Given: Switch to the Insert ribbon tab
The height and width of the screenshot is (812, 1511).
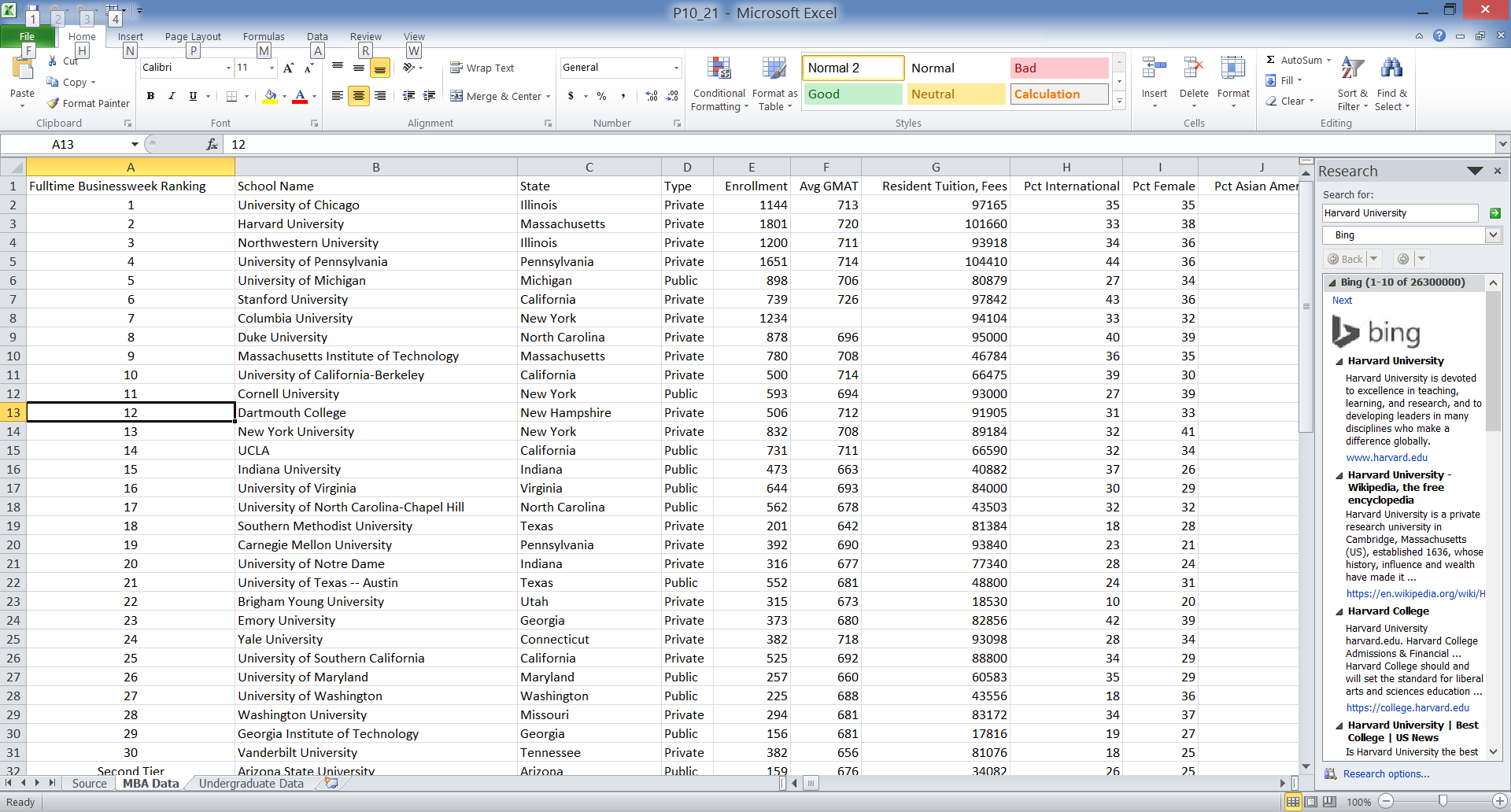Looking at the screenshot, I should coord(131,36).
